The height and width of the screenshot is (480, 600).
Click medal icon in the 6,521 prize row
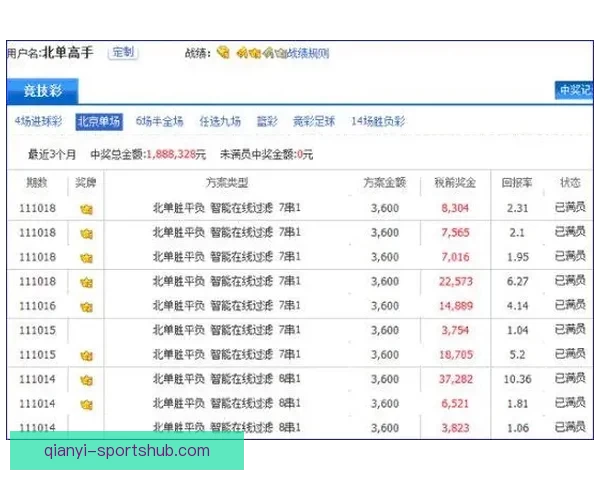pos(86,405)
